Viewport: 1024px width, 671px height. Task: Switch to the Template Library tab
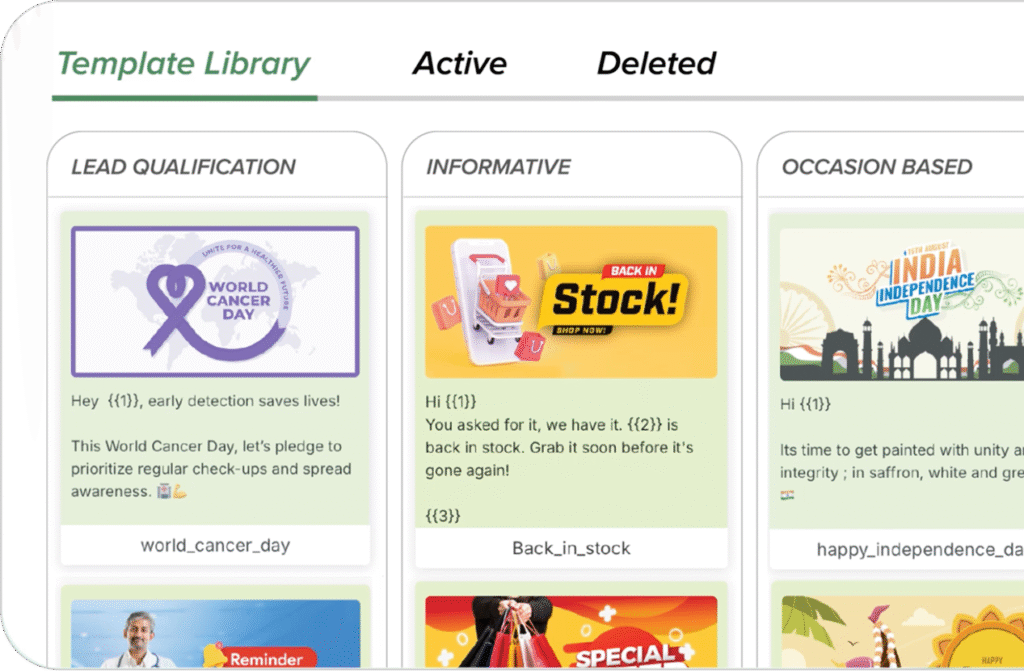(184, 64)
